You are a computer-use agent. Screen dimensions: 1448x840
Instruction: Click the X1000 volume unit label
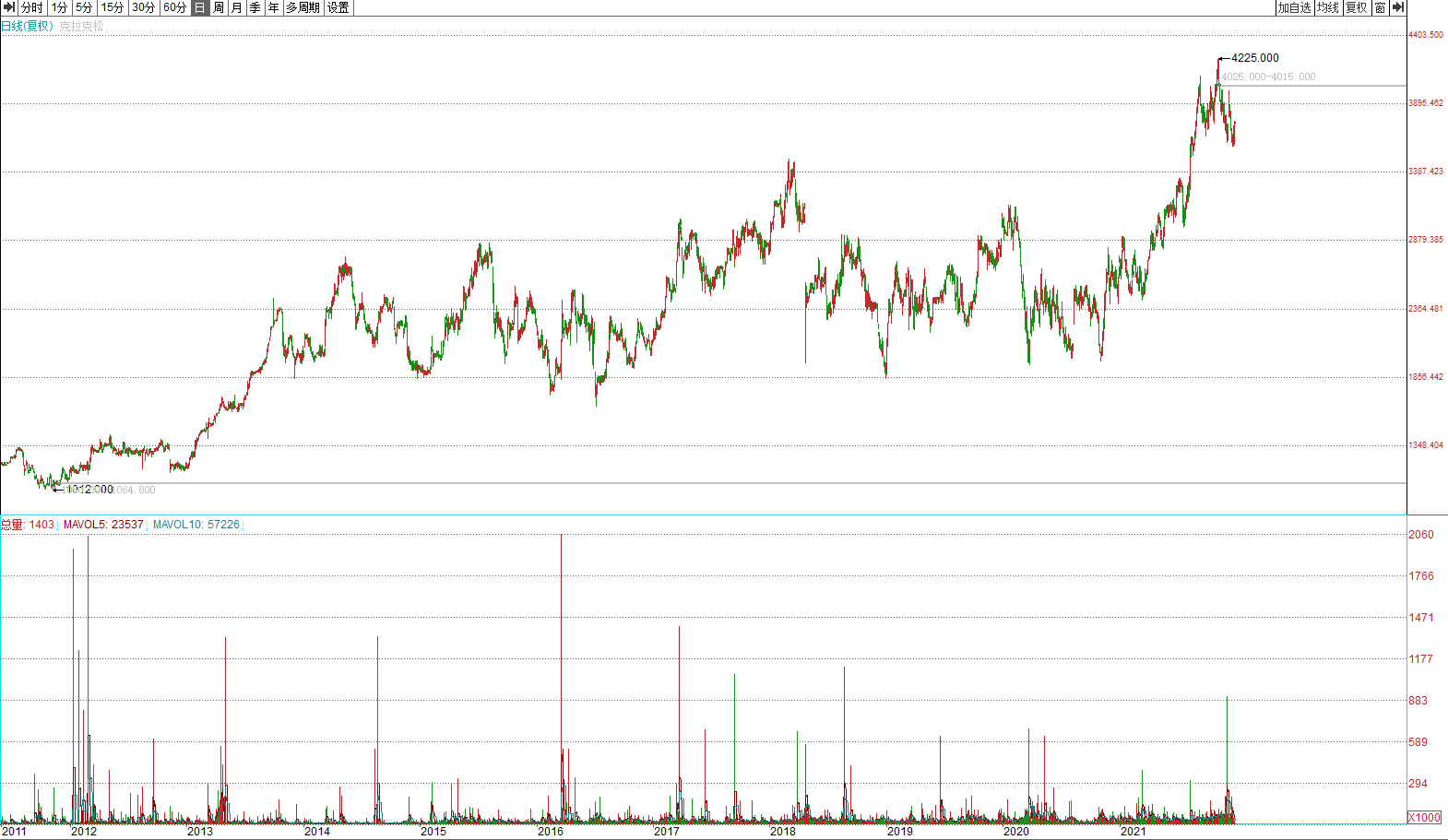pos(1425,818)
